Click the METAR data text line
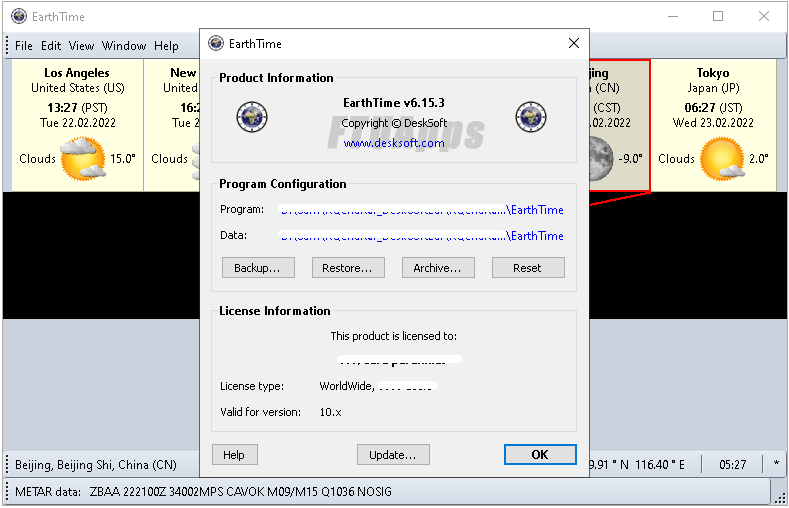Image resolution: width=789 pixels, height=508 pixels. coord(203,491)
